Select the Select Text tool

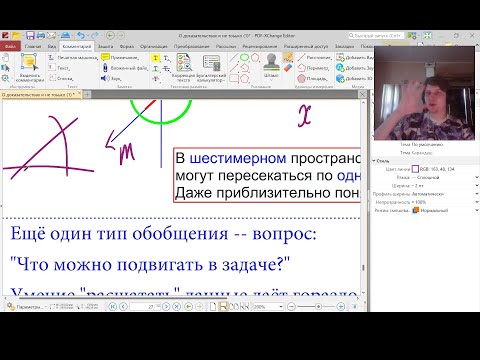(6, 68)
